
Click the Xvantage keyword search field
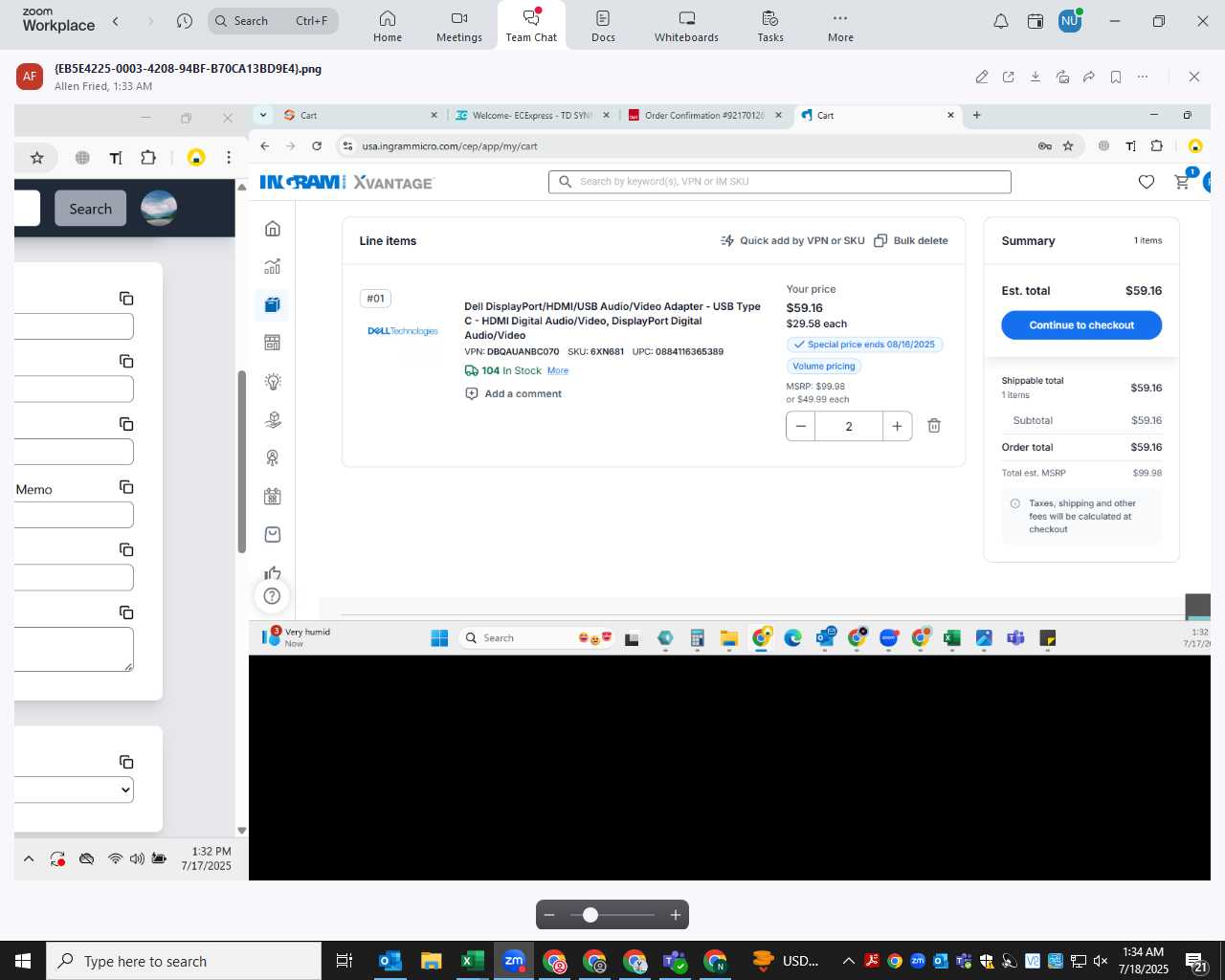coord(780,182)
